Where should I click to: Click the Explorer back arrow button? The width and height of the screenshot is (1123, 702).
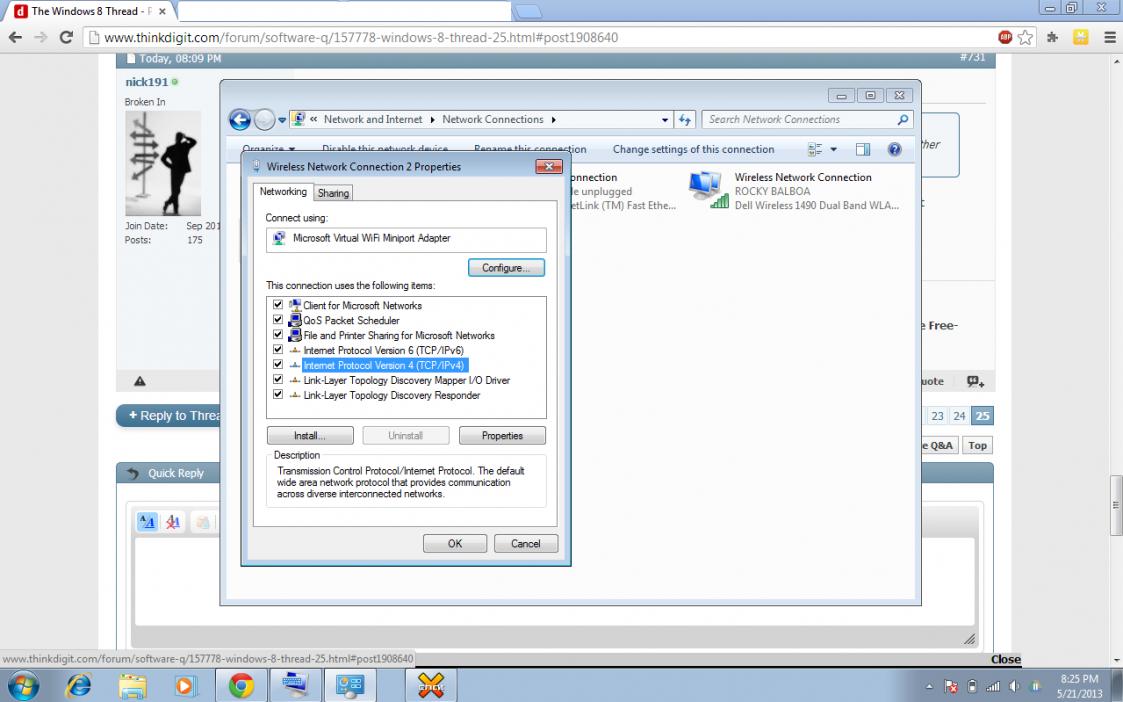pos(240,120)
